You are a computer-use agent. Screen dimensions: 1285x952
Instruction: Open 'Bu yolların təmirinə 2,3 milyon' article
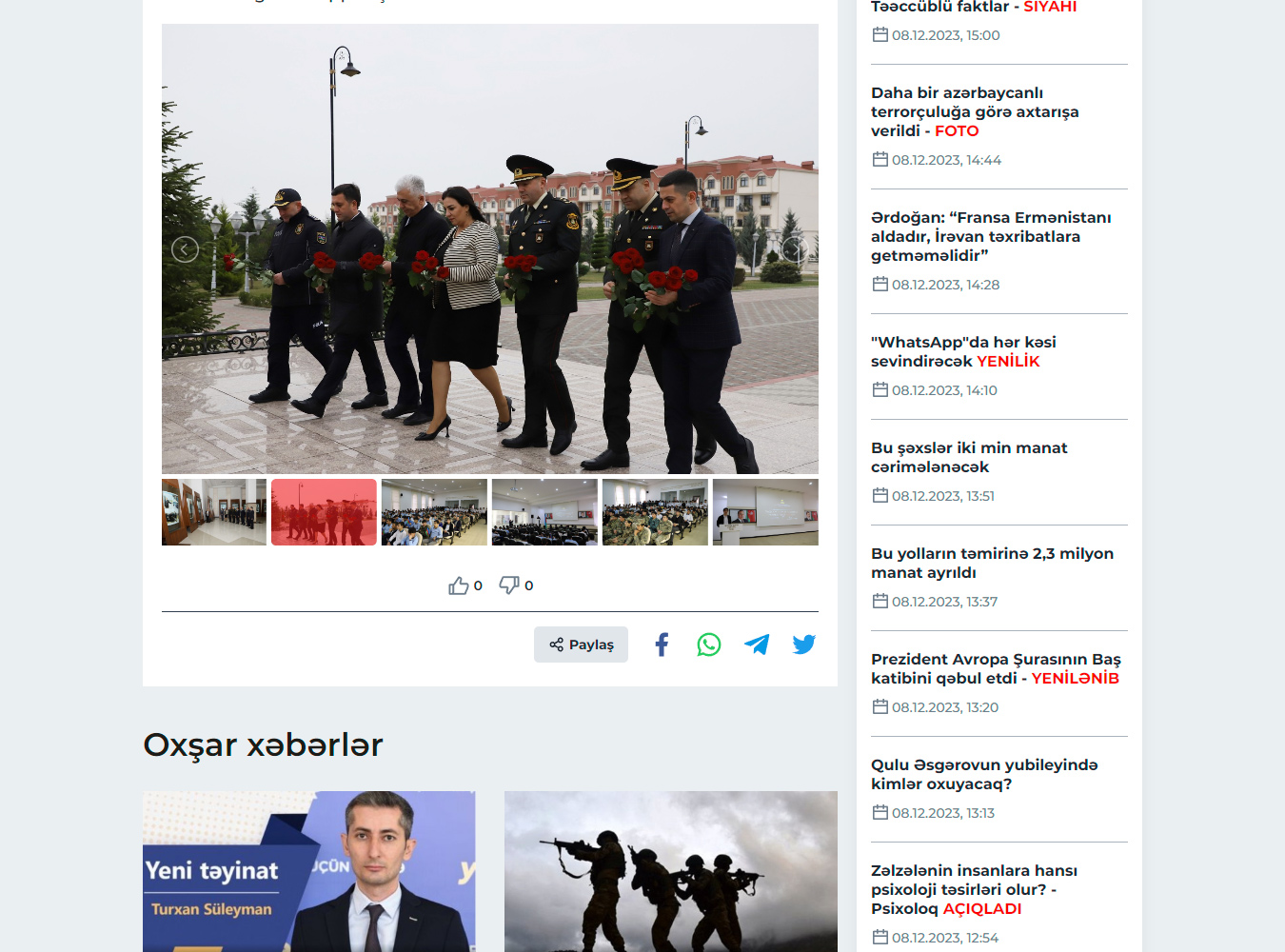(991, 563)
